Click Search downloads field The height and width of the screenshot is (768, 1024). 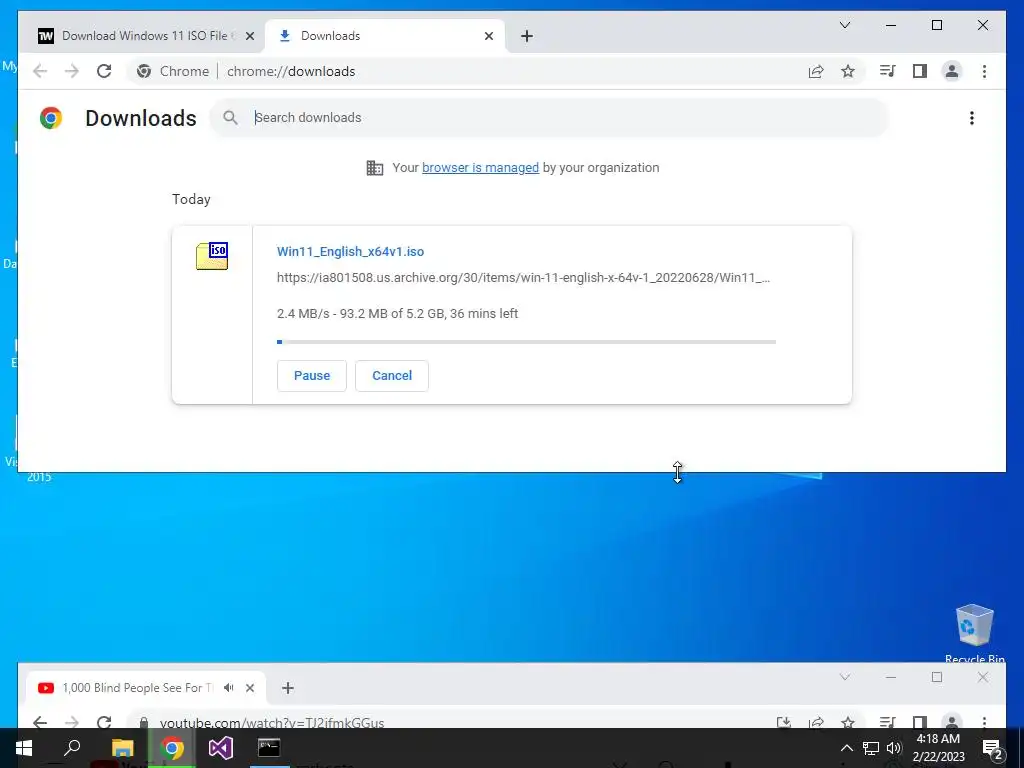coord(549,118)
